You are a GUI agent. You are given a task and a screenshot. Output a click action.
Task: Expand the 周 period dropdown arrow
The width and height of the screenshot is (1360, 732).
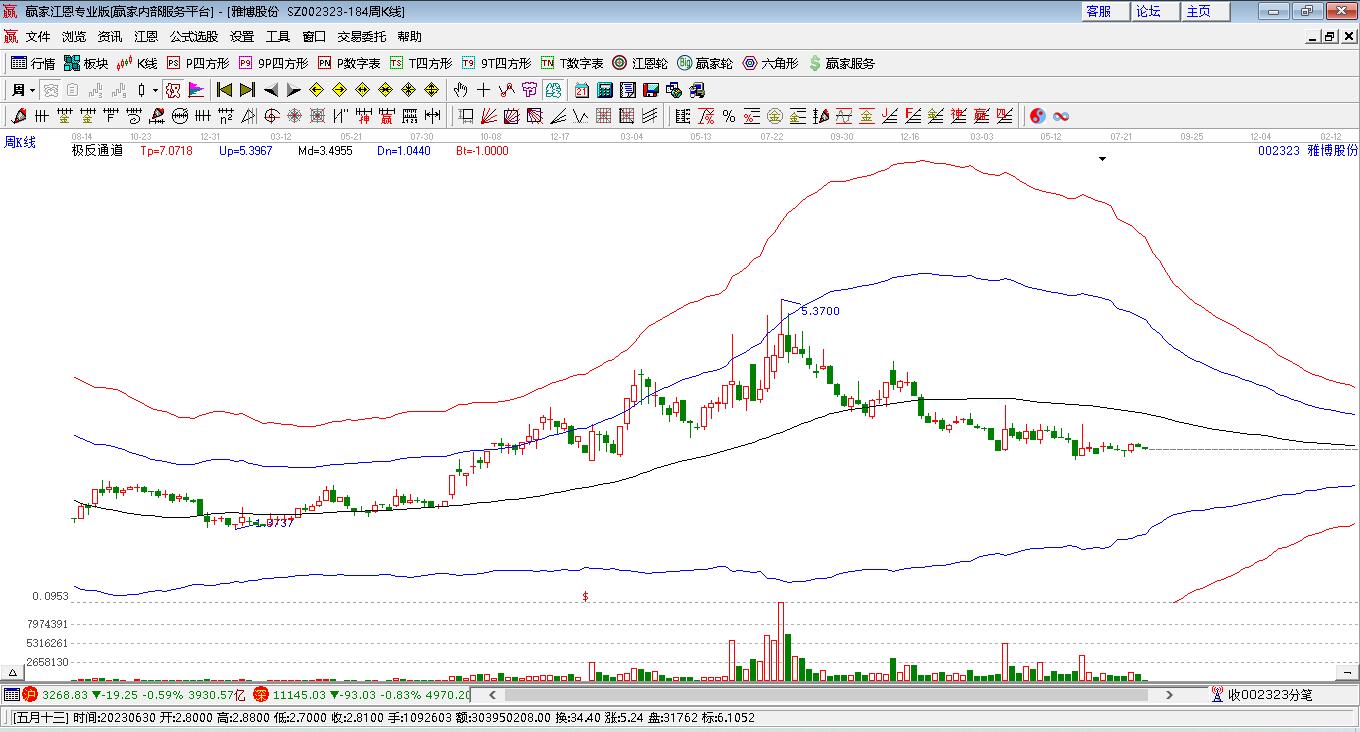(x=33, y=90)
